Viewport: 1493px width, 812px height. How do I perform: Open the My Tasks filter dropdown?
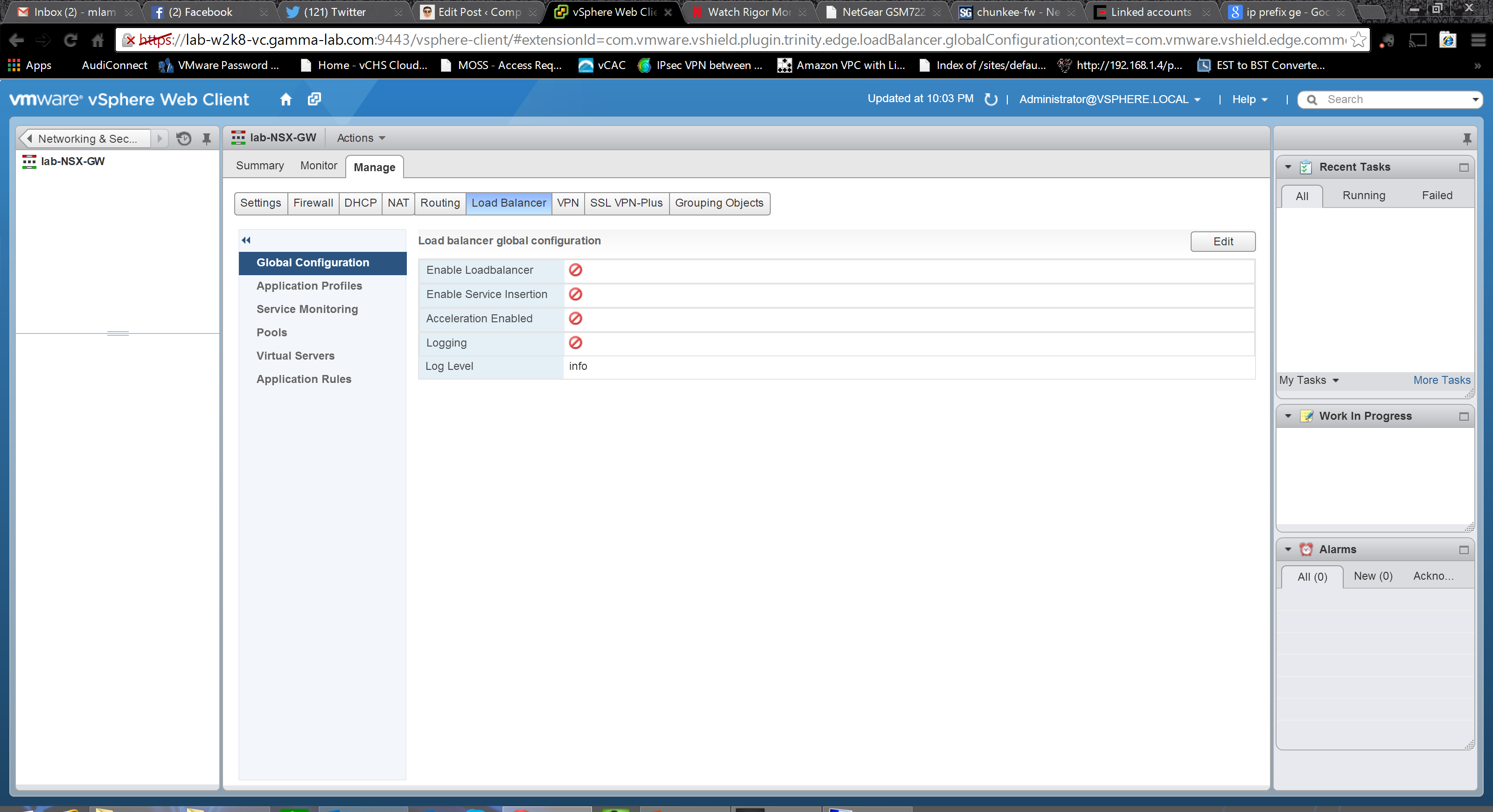pos(1308,380)
